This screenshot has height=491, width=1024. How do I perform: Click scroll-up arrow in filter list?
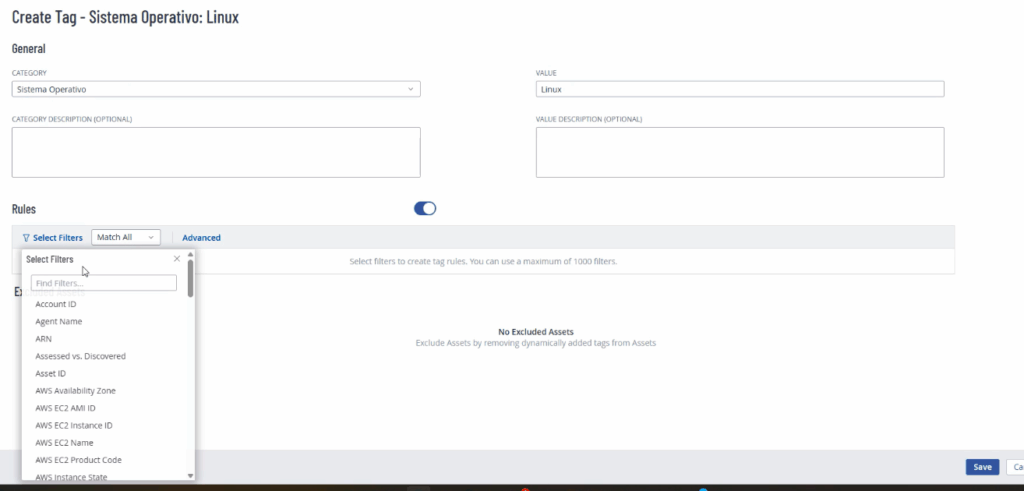click(x=190, y=255)
